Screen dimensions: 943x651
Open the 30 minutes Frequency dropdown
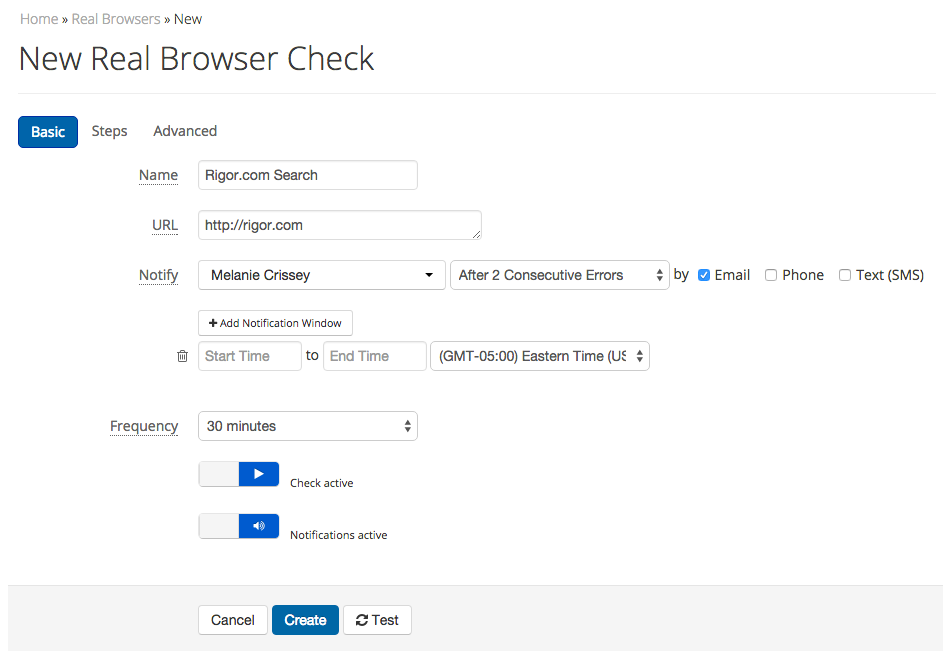pyautogui.click(x=308, y=426)
